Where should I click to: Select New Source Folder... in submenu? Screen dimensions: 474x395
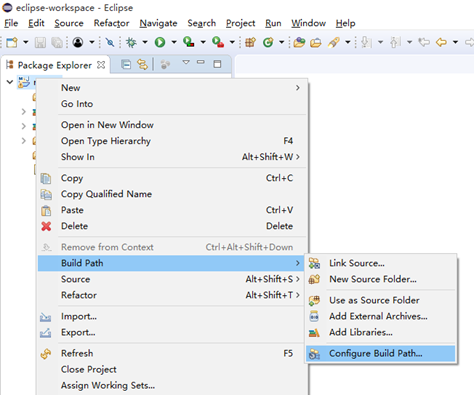tap(380, 279)
